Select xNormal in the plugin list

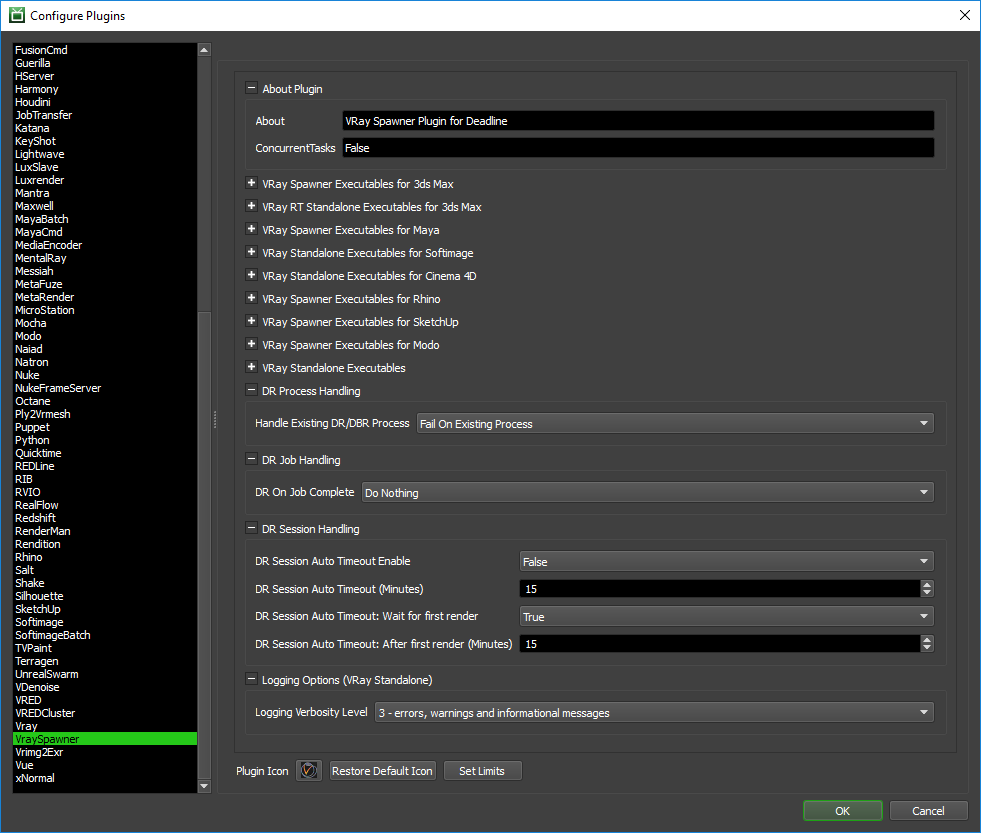coord(35,777)
